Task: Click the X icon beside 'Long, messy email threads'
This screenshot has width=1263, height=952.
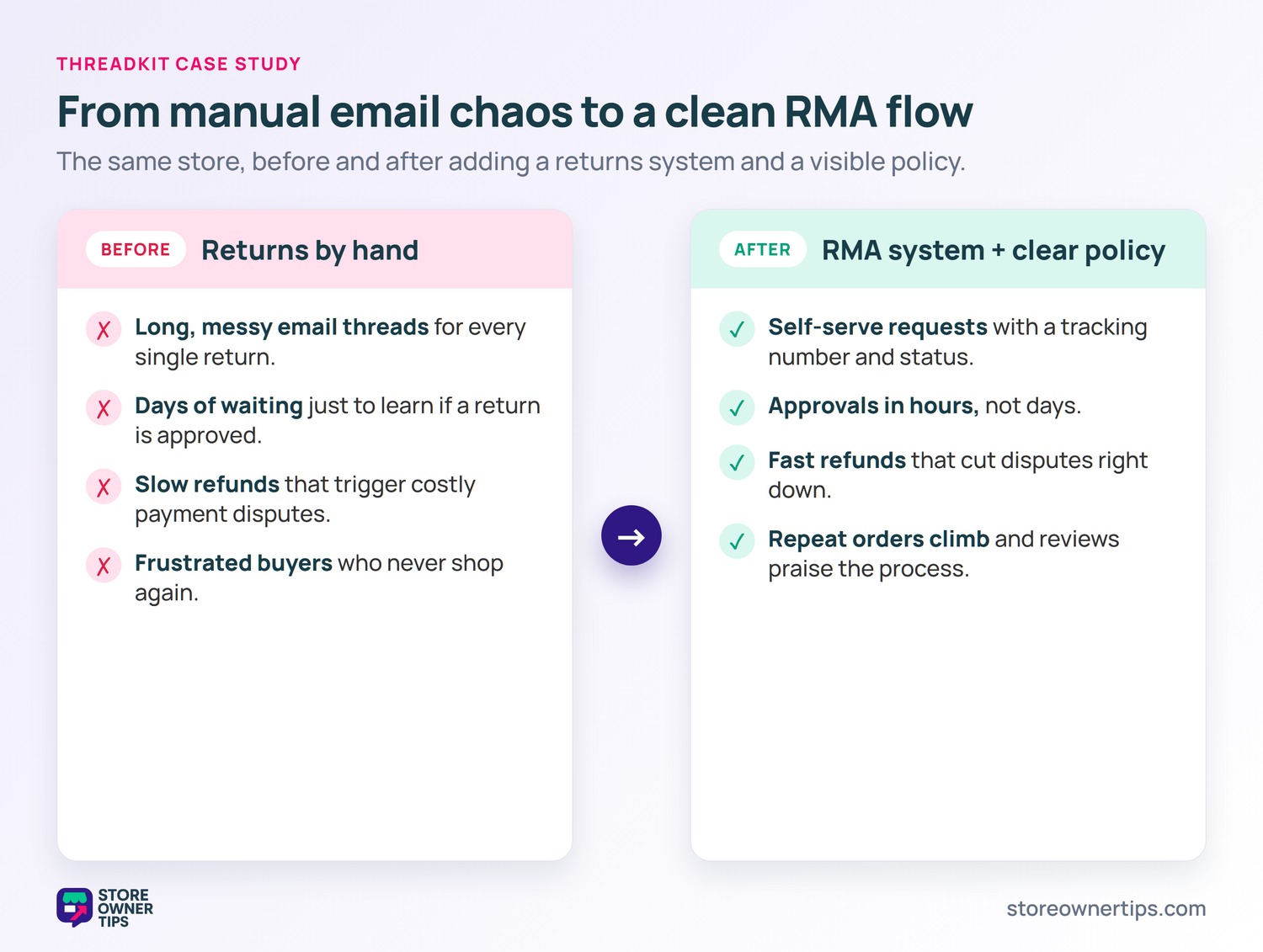Action: click(x=104, y=329)
